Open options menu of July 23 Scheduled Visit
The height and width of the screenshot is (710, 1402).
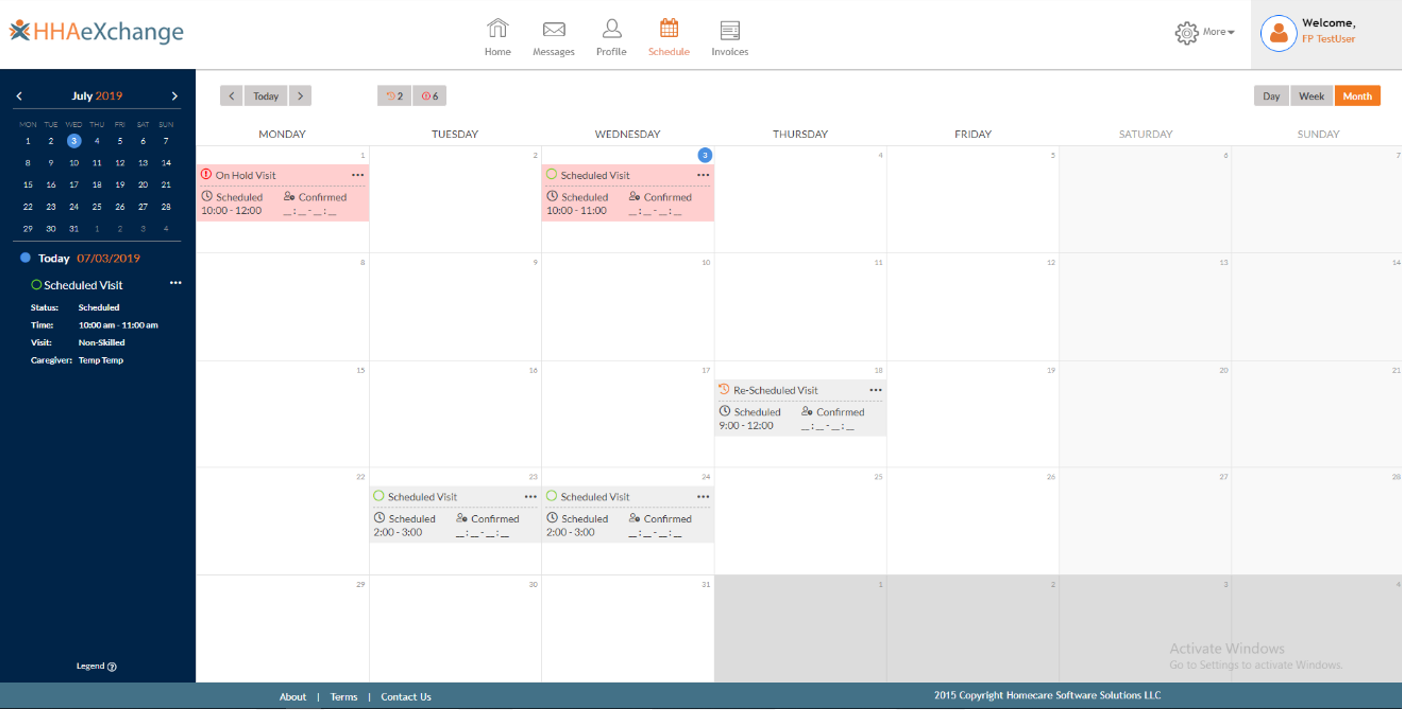pyautogui.click(x=531, y=497)
